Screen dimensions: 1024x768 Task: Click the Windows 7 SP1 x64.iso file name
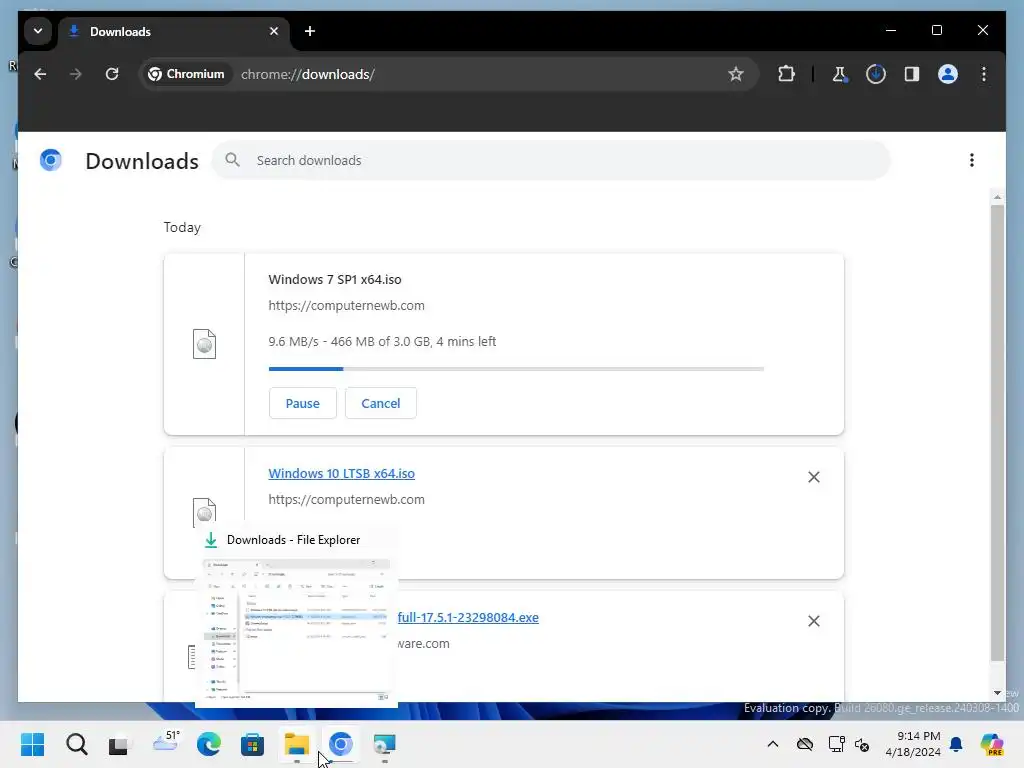334,280
